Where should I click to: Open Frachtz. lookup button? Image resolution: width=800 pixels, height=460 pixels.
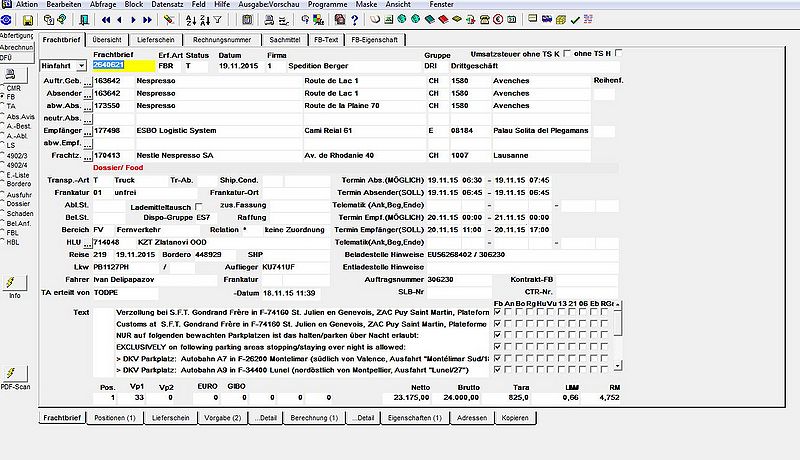[88, 156]
